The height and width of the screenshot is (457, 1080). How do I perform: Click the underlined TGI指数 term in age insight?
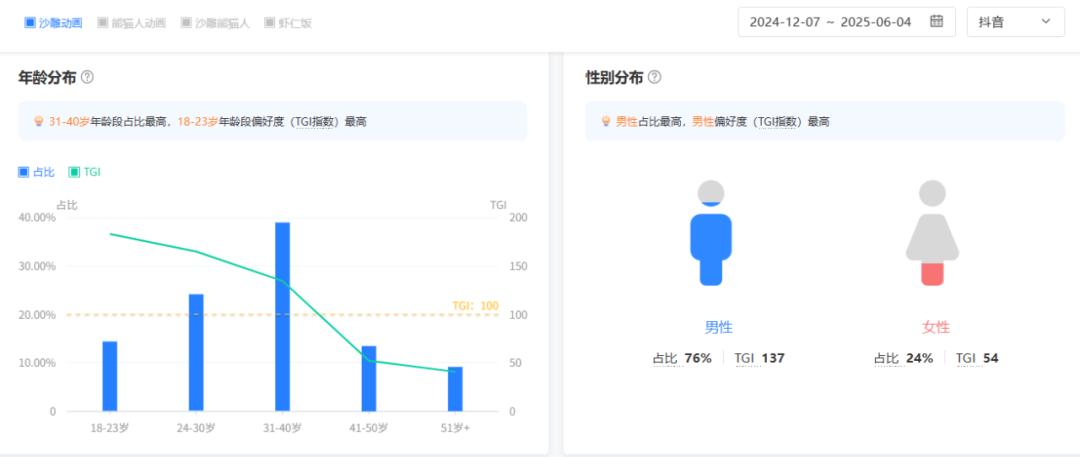(314, 122)
